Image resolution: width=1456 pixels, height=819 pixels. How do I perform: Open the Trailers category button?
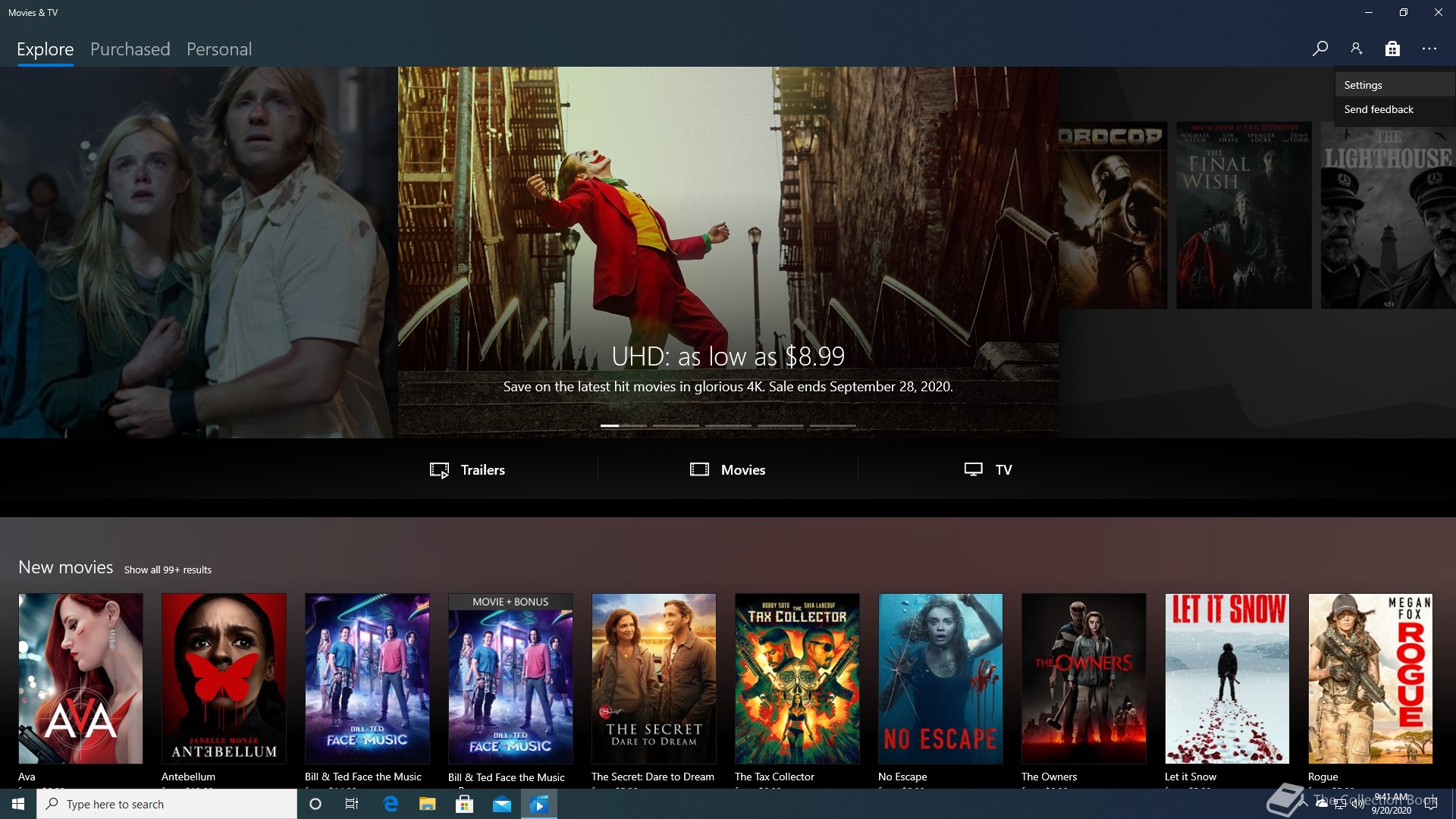point(467,469)
